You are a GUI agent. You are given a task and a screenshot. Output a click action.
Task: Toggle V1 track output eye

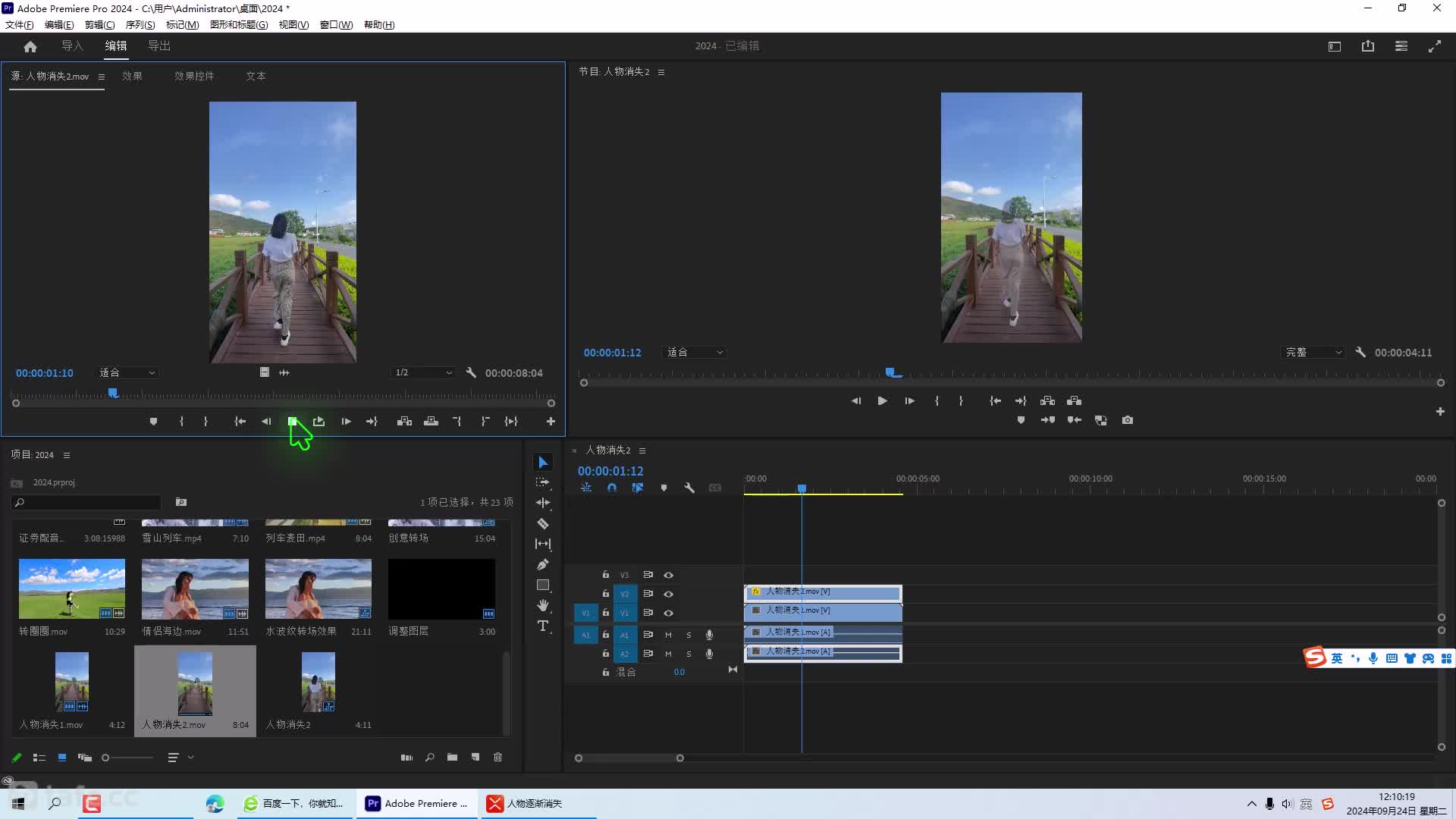669,613
